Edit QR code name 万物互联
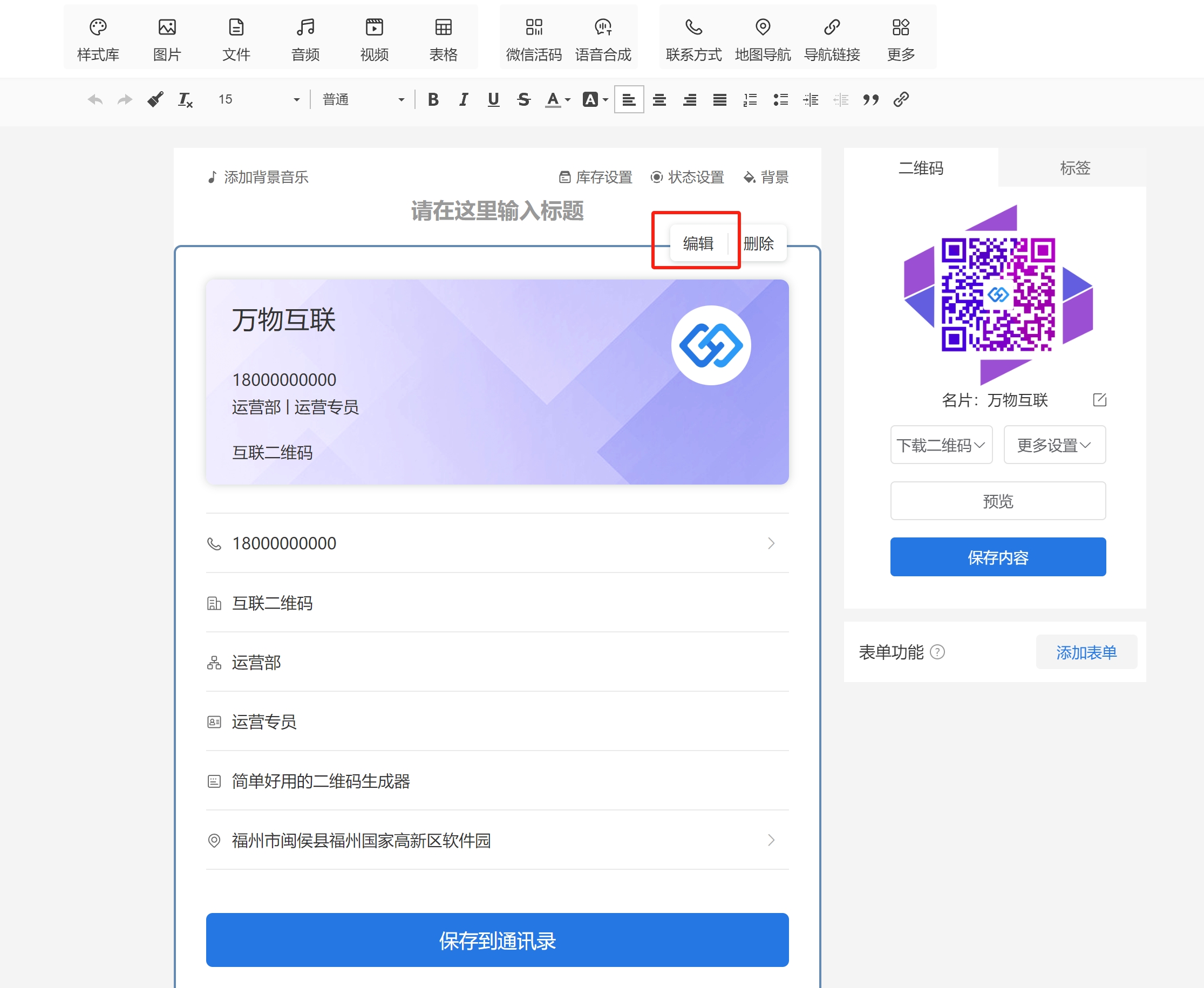This screenshot has height=988, width=1204. (x=1099, y=399)
